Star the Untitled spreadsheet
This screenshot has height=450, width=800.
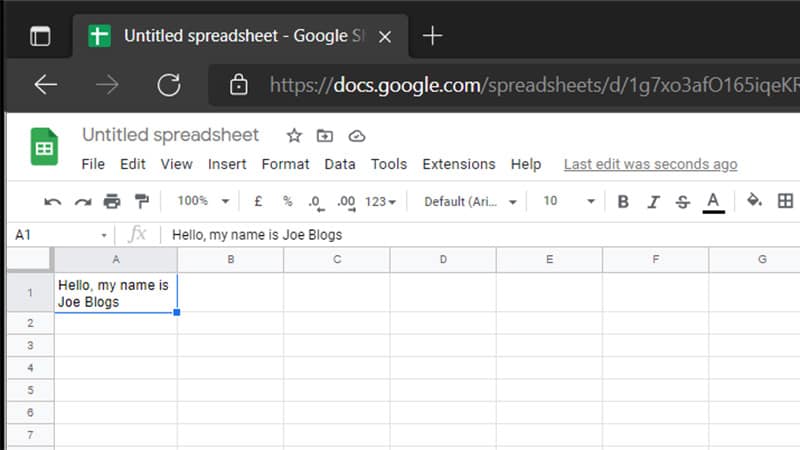[x=294, y=136]
